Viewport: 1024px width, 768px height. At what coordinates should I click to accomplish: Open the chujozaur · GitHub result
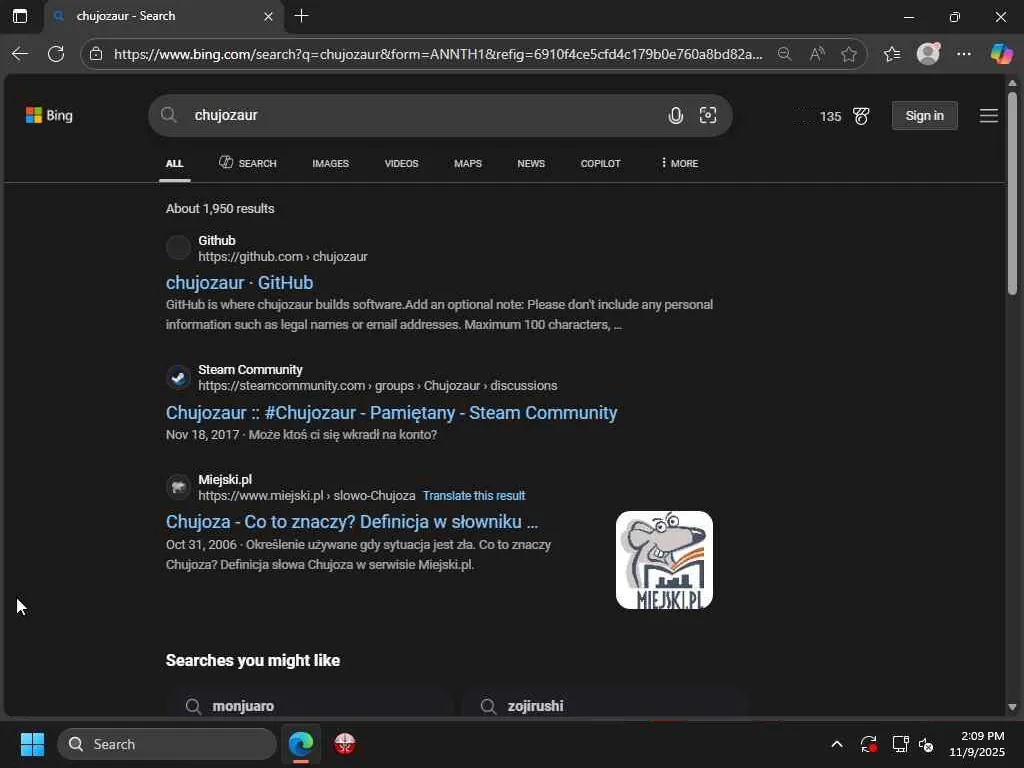[x=240, y=283]
